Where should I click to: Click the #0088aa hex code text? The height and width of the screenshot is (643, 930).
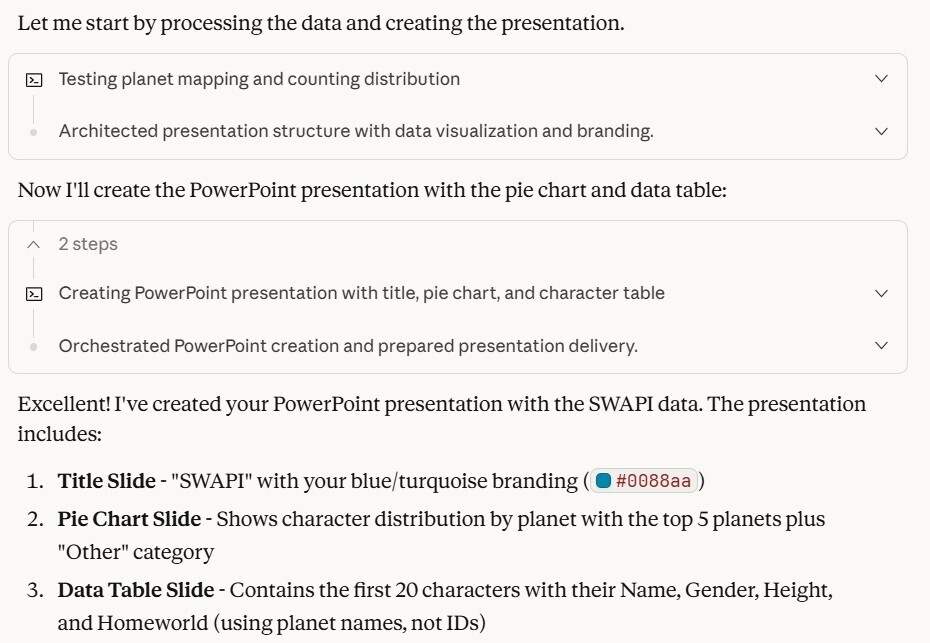click(653, 481)
